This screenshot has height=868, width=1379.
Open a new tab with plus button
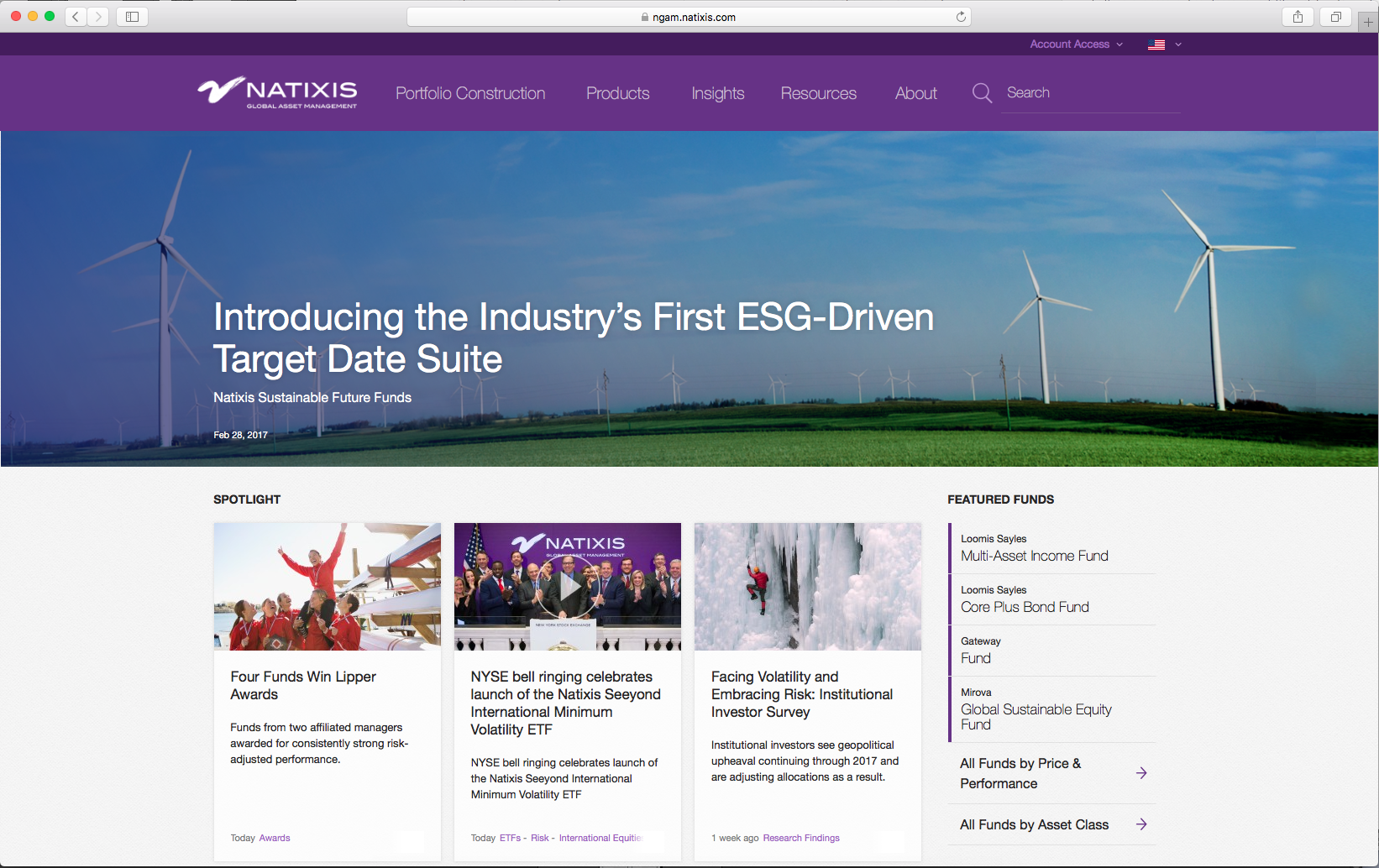(1368, 22)
